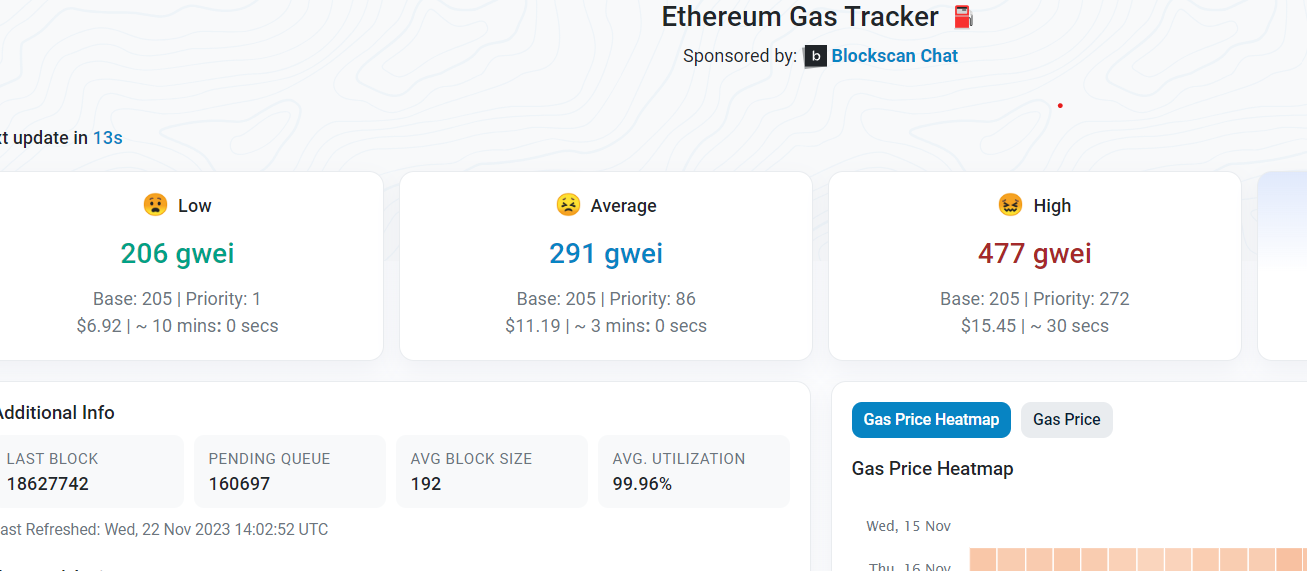Switch to the Gas Price tab
The image size is (1307, 571).
pyautogui.click(x=1066, y=420)
